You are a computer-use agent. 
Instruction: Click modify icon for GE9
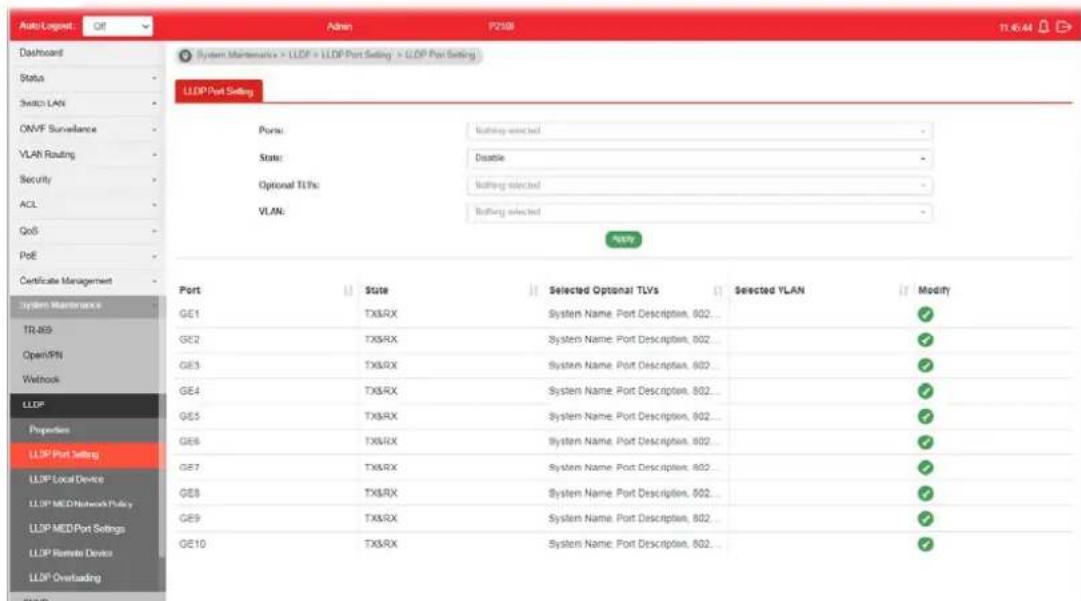point(925,518)
